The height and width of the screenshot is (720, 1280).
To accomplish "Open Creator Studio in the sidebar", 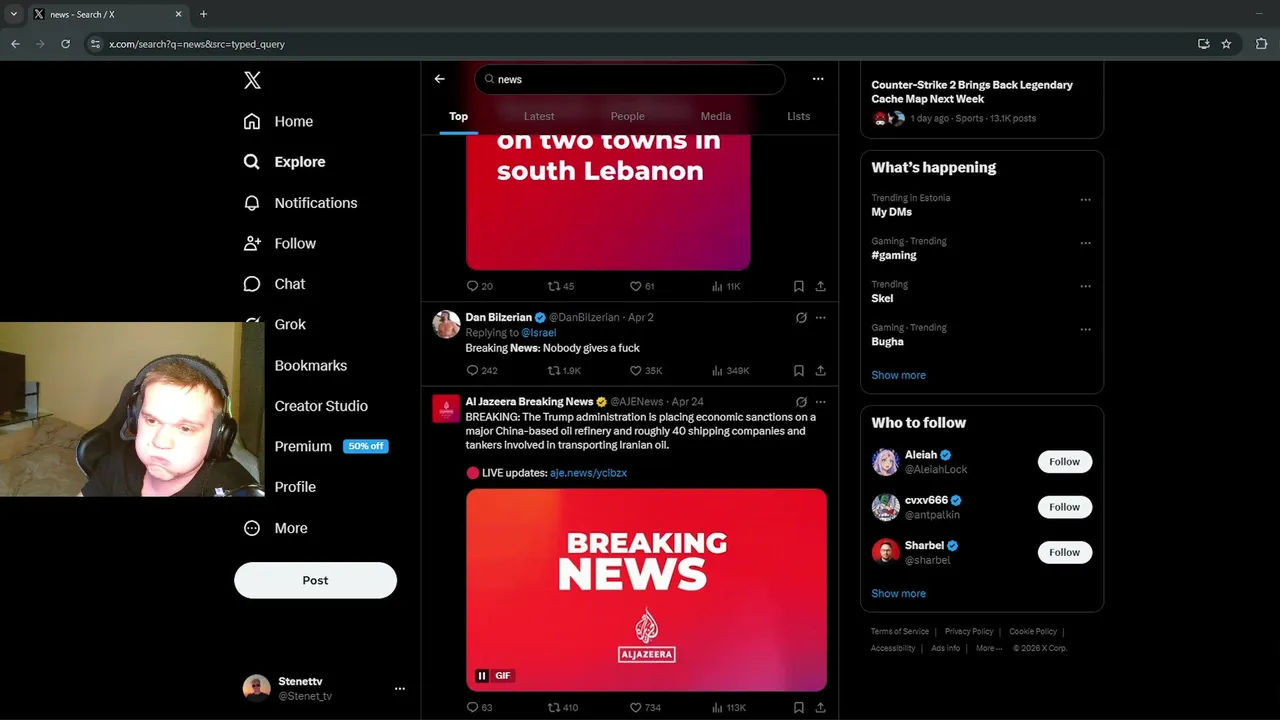I will [x=321, y=406].
